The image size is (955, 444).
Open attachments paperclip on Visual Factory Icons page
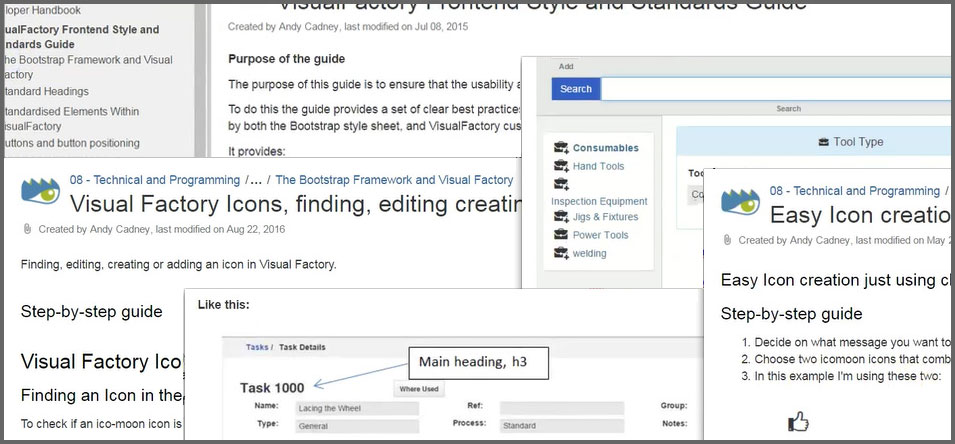[x=27, y=229]
